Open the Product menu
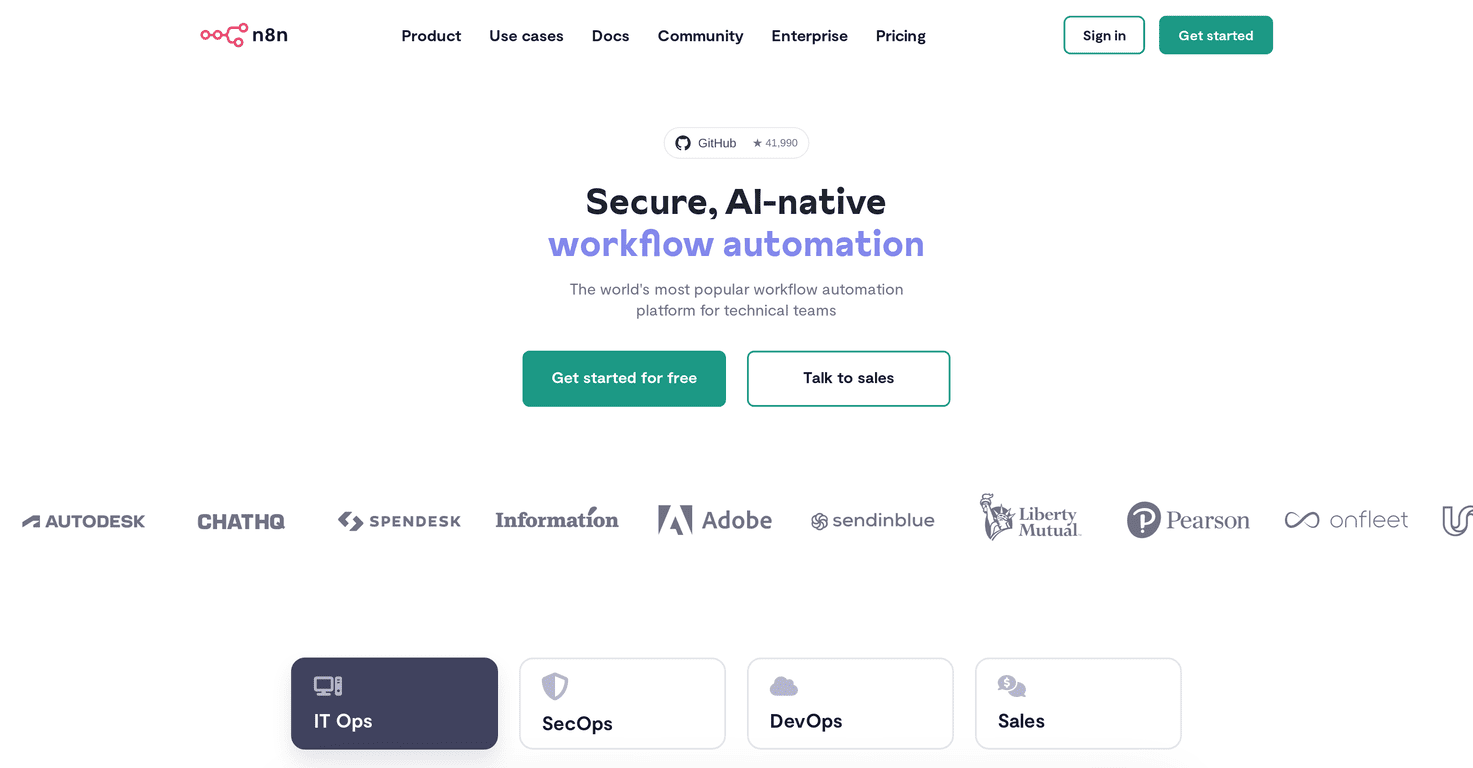 click(x=431, y=36)
